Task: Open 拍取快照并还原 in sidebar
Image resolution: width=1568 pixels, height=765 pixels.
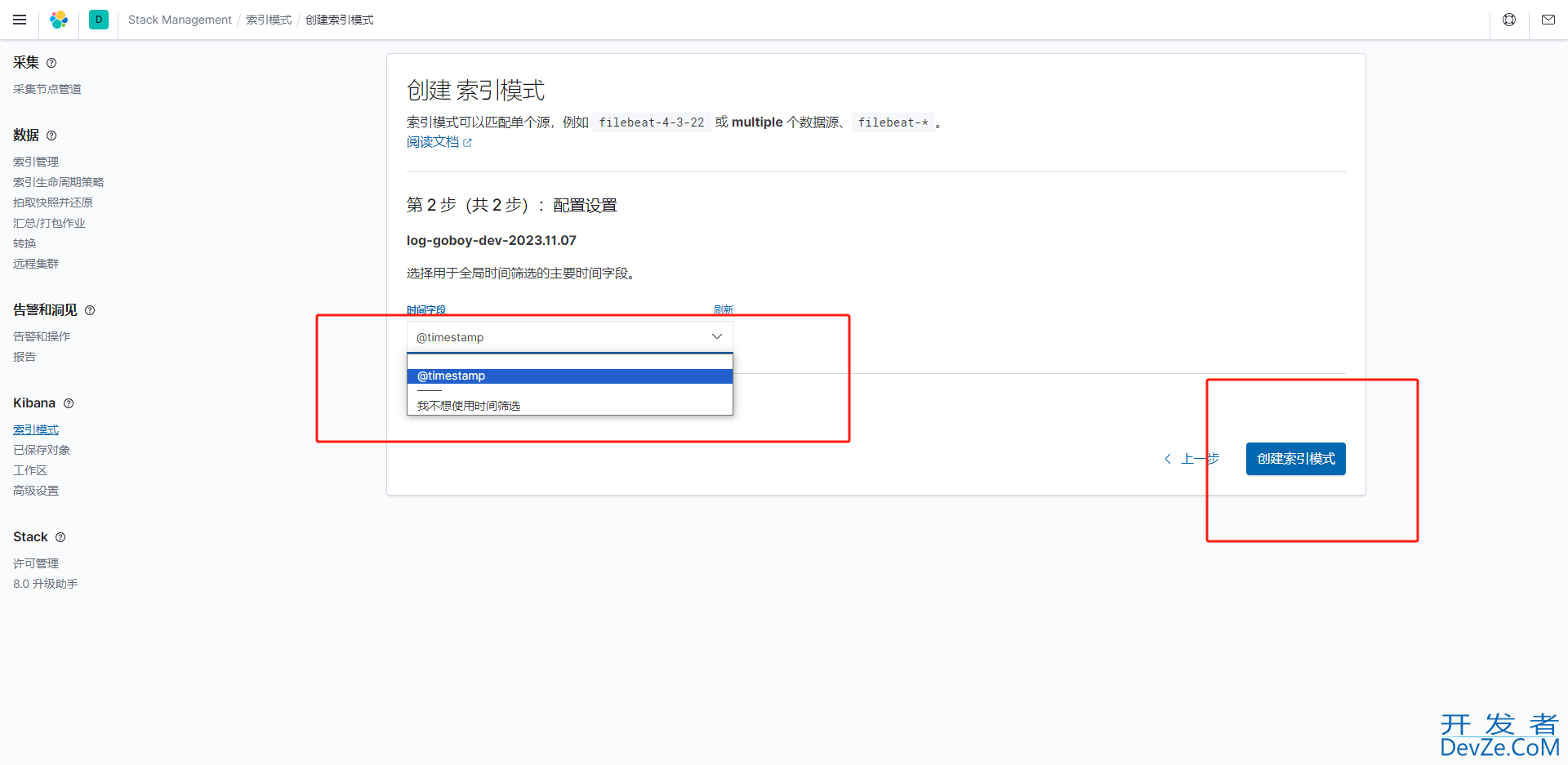Action: 53,202
